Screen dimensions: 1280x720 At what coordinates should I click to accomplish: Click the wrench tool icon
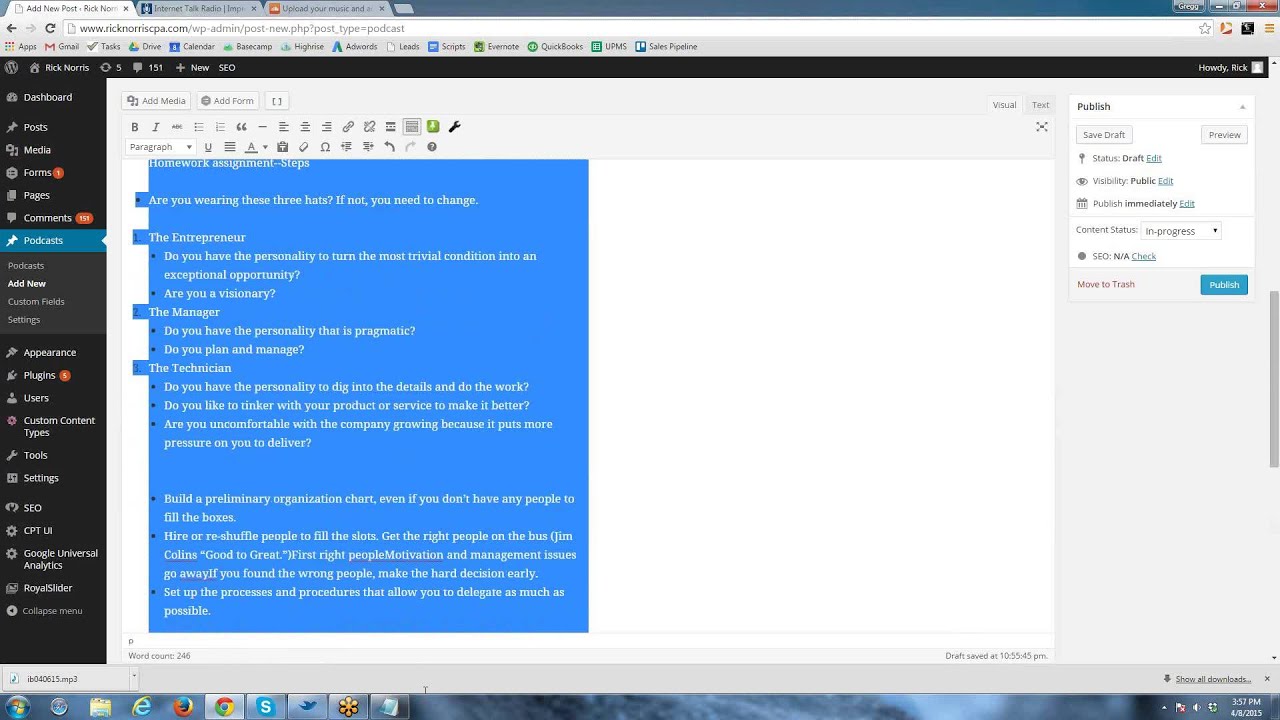click(454, 127)
